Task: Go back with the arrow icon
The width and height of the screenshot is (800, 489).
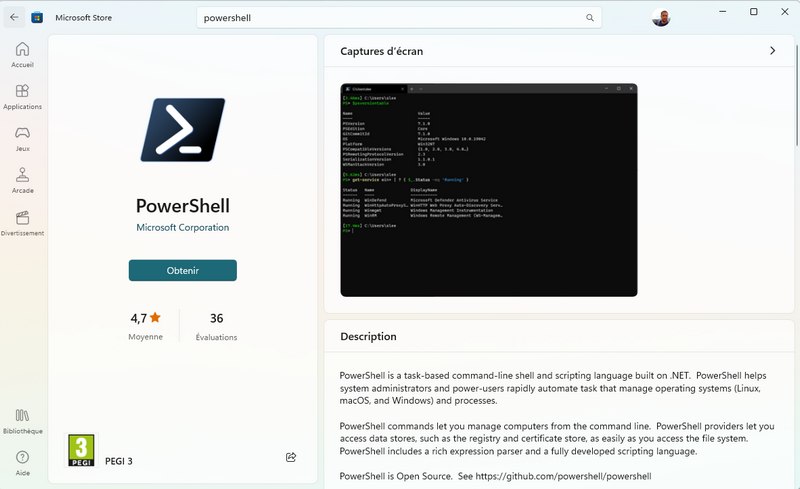Action: [x=14, y=17]
